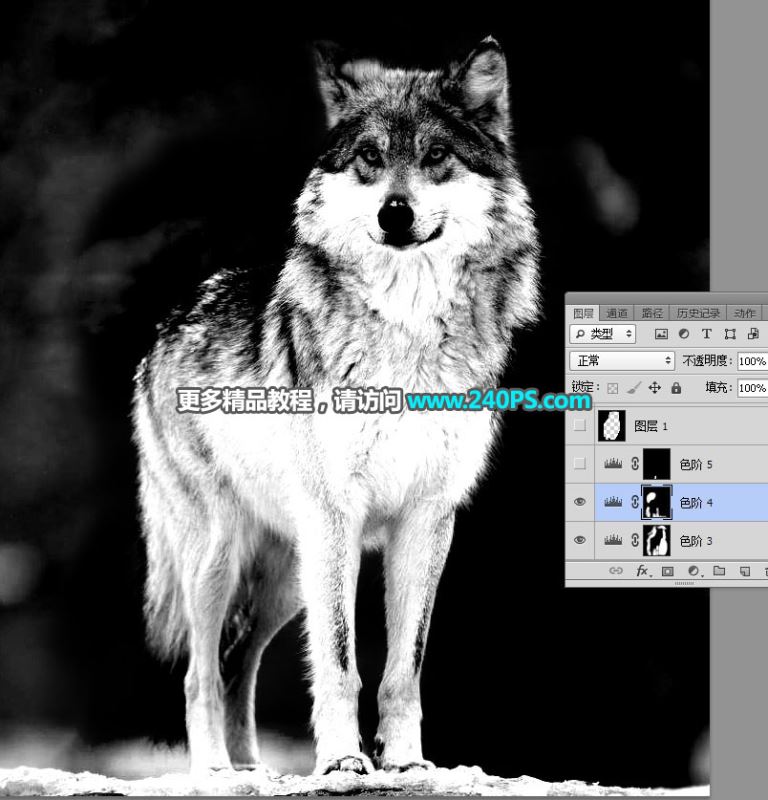Click the new group folder icon
The width and height of the screenshot is (768, 800).
coord(718,572)
